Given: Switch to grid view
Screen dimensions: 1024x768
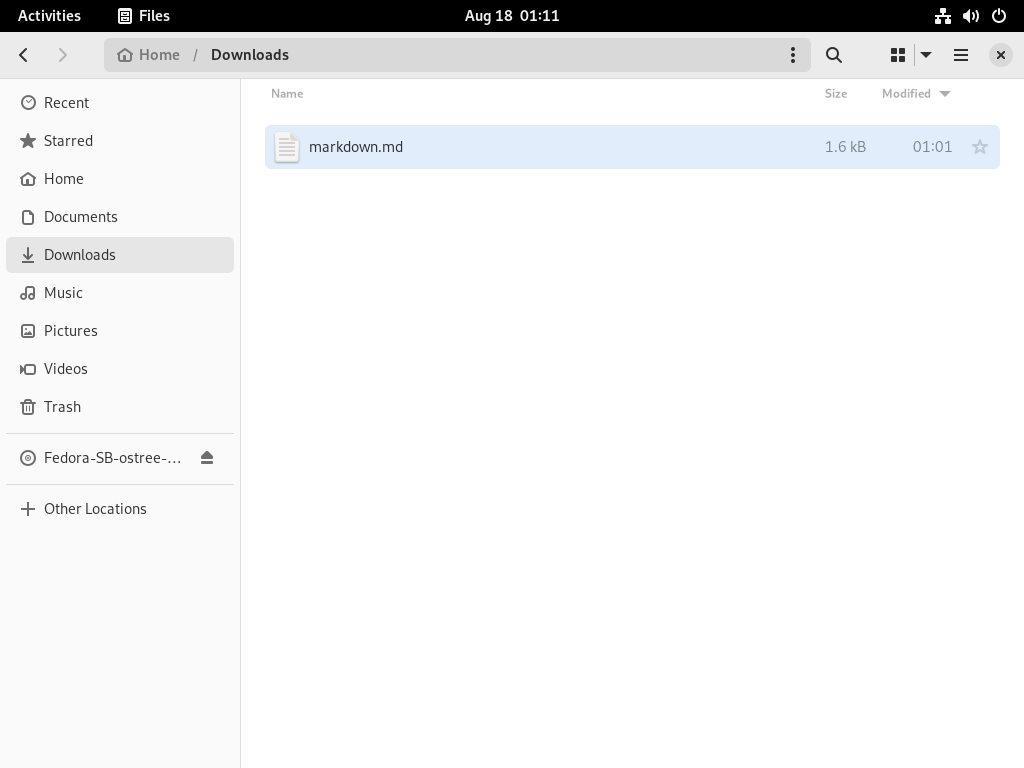Looking at the screenshot, I should click(x=898, y=55).
